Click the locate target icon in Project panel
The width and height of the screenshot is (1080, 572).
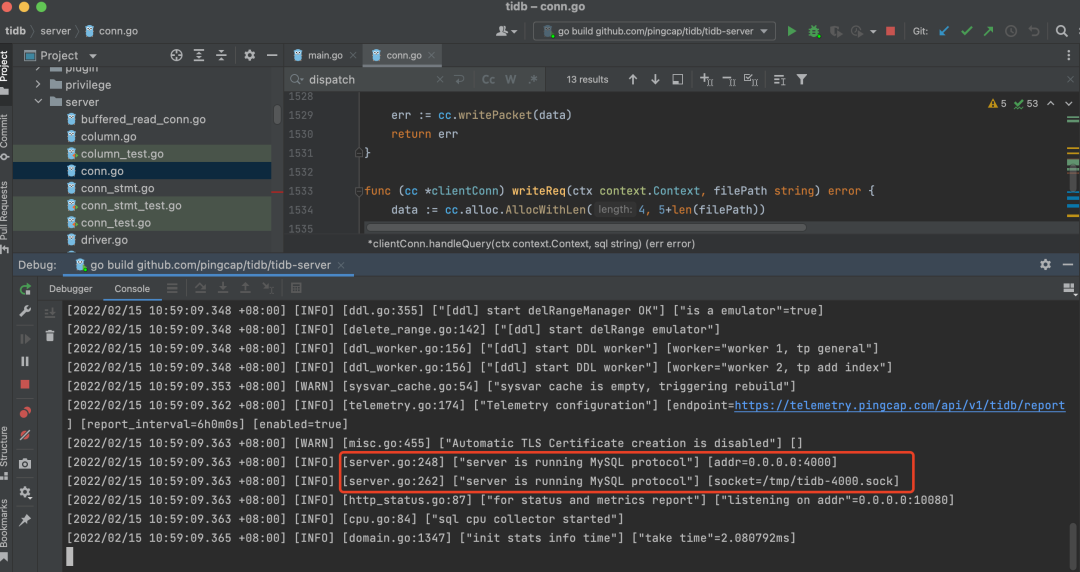point(177,56)
